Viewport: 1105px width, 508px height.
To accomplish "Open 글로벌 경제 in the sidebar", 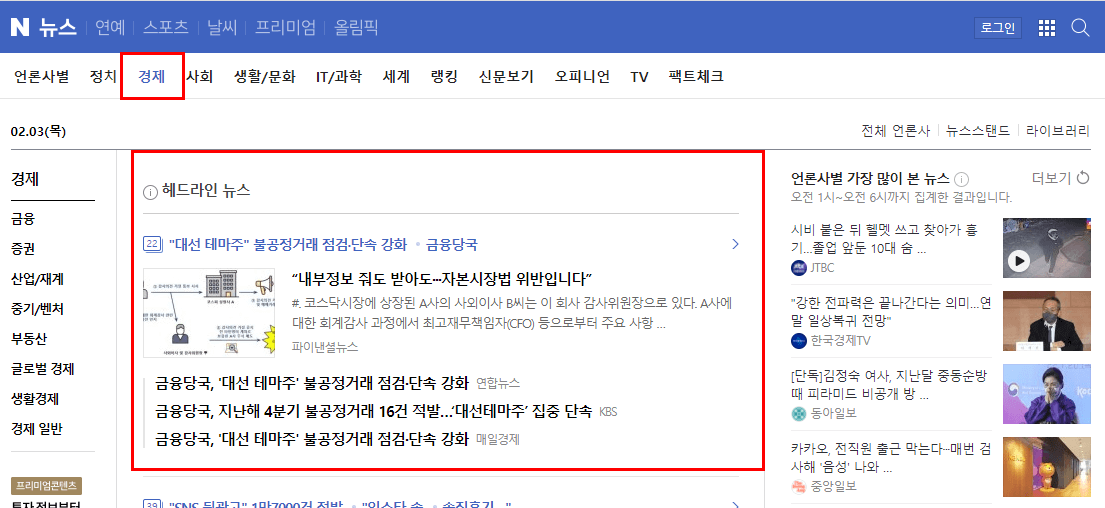I will click(x=43, y=369).
